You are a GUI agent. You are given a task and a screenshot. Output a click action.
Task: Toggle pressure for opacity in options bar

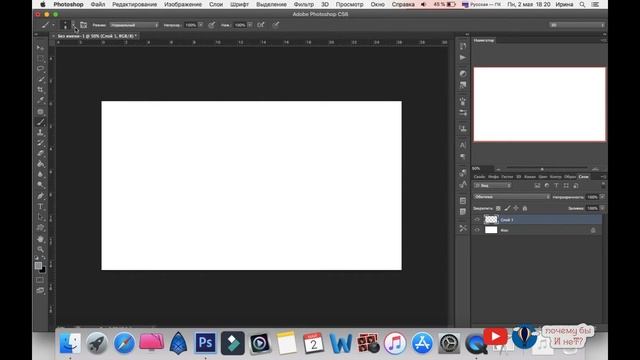pyautogui.click(x=211, y=25)
